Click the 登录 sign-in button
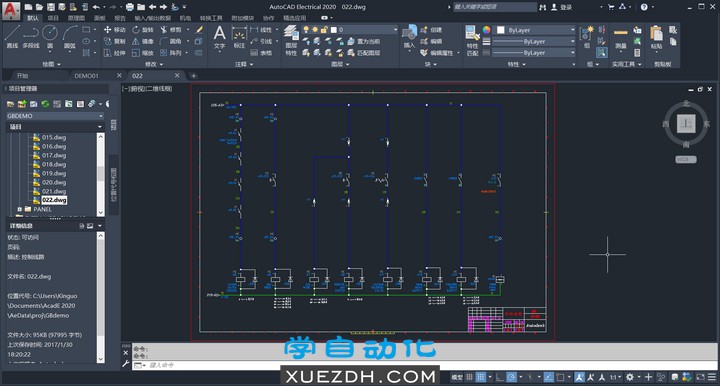The width and height of the screenshot is (720, 386). (562, 7)
